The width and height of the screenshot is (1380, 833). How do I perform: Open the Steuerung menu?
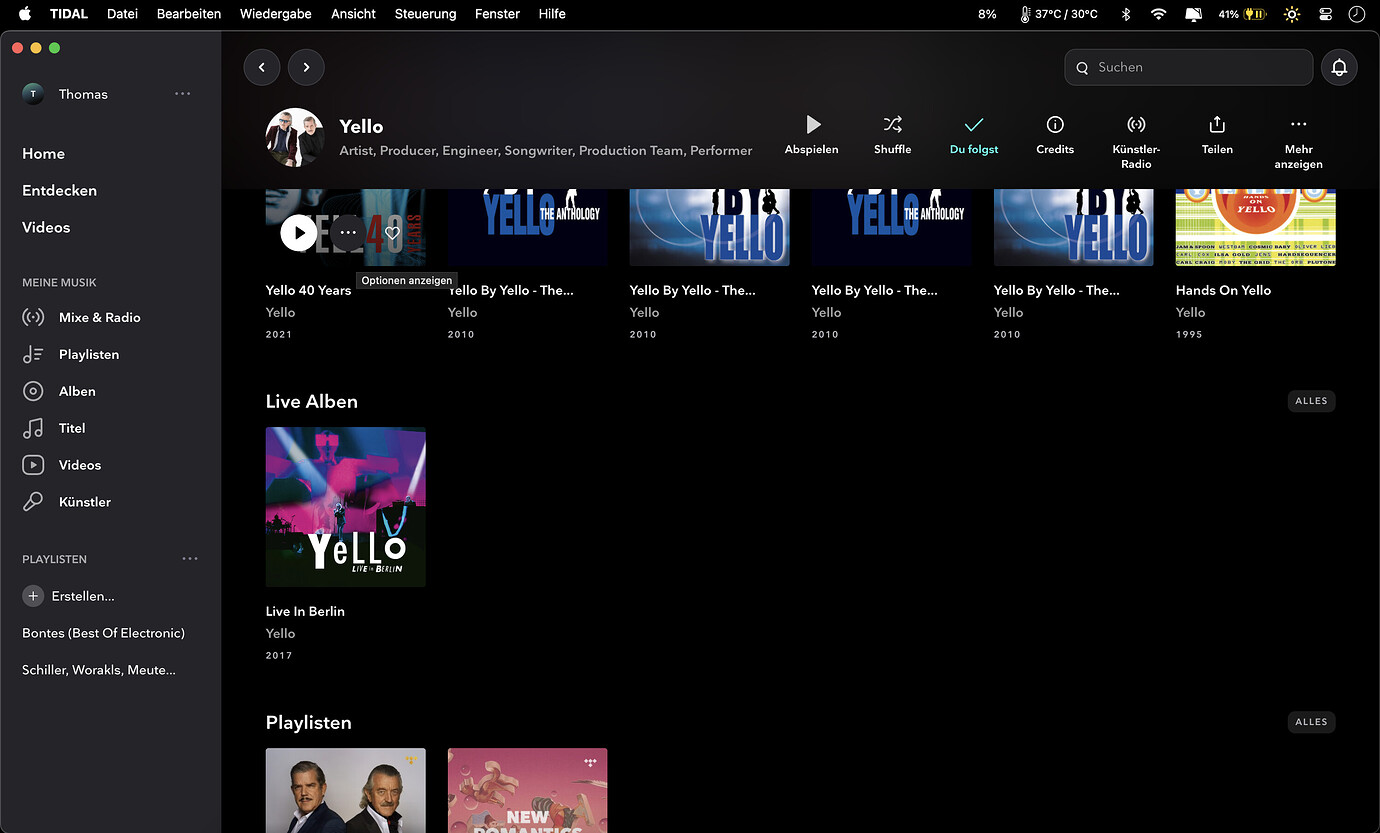tap(425, 14)
